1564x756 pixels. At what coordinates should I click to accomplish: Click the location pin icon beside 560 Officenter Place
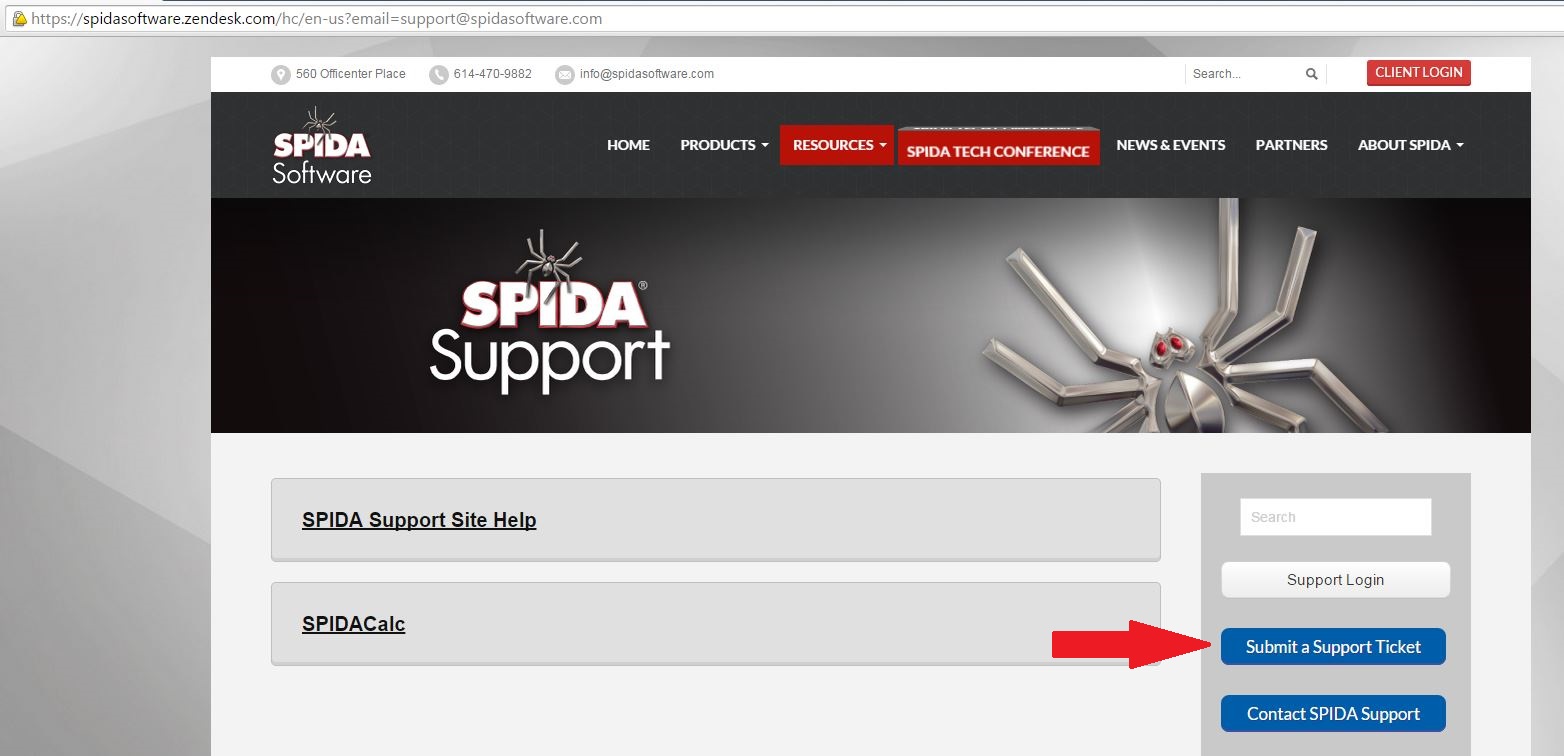280,75
